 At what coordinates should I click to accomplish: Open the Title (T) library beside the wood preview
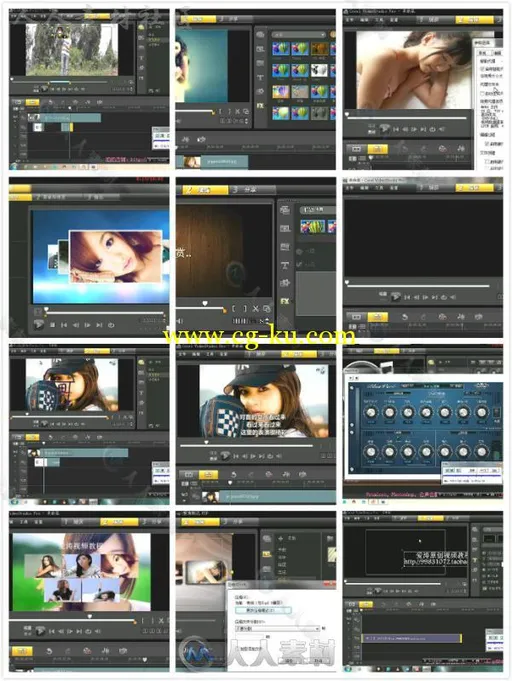tap(285, 265)
